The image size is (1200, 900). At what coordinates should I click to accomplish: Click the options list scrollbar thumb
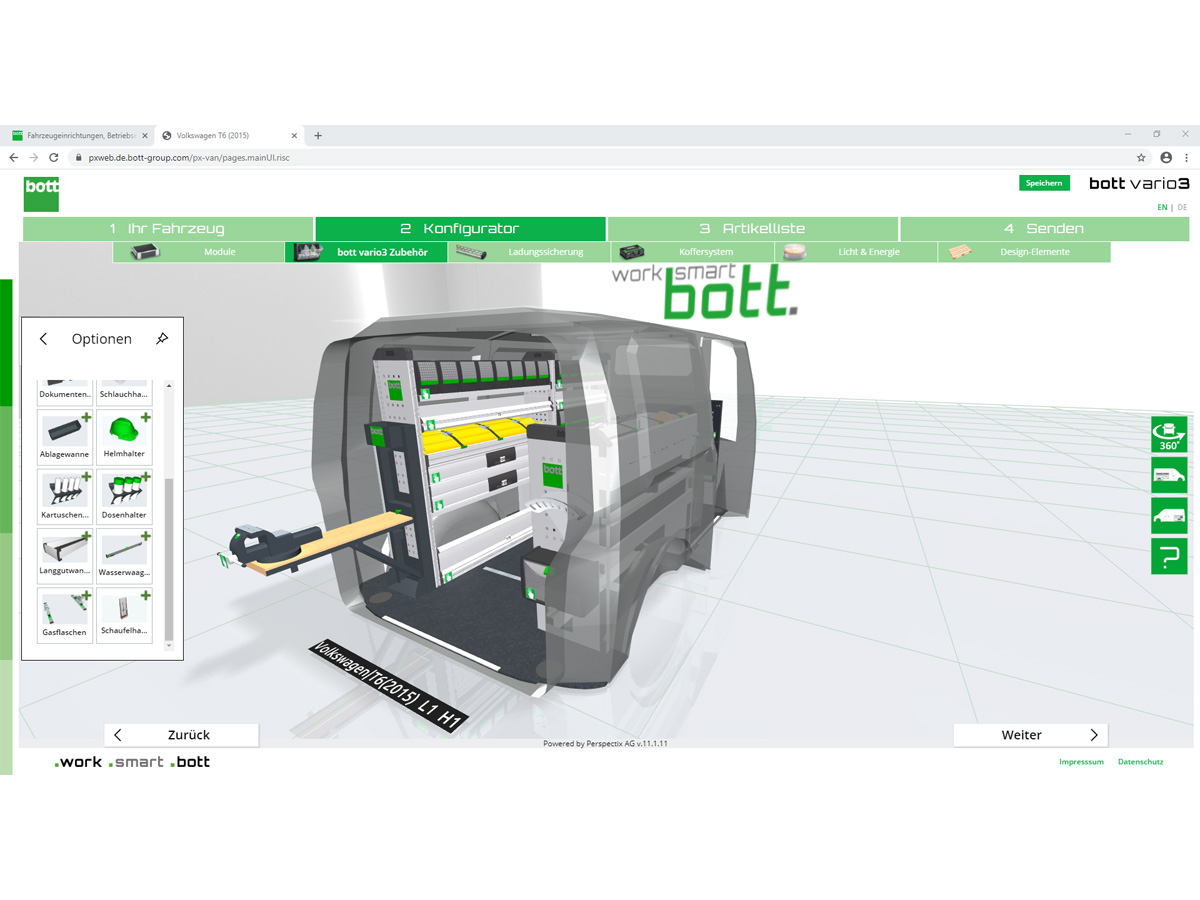tap(169, 559)
